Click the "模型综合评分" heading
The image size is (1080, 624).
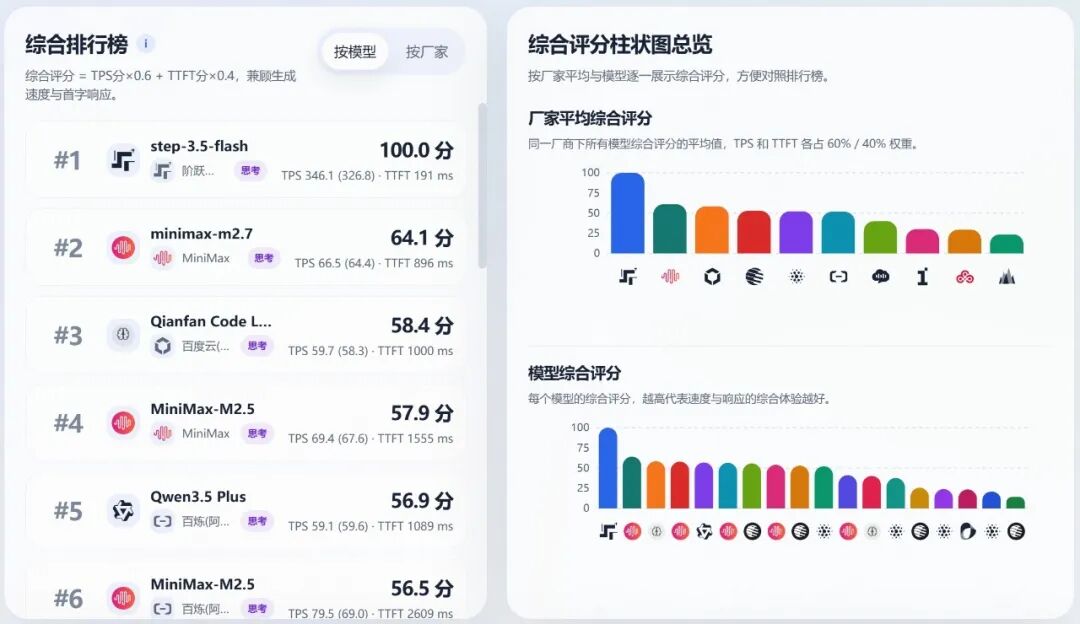[x=574, y=373]
